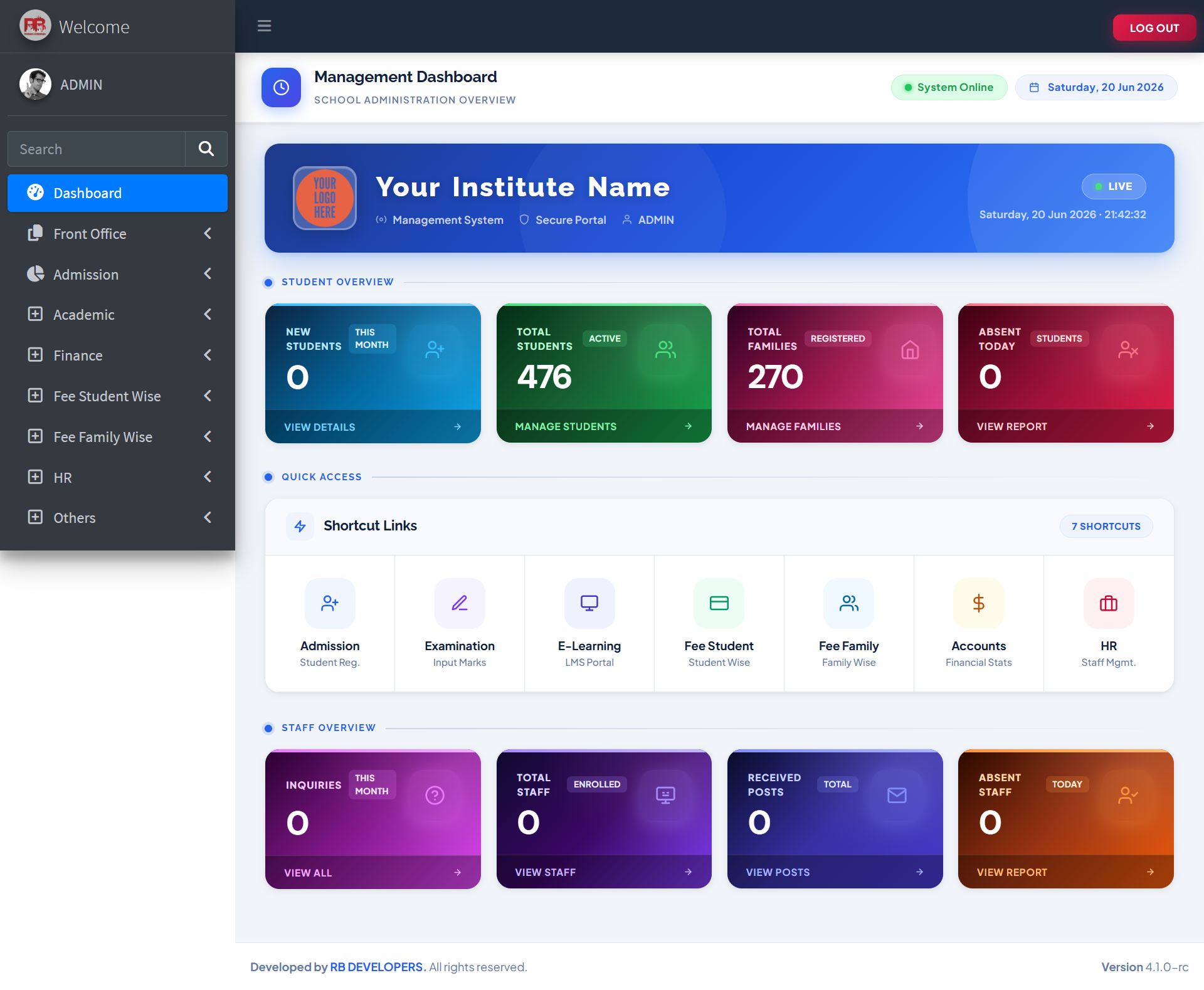1204x990 pixels.
Task: Open the Admission shortcut icon
Action: (330, 603)
